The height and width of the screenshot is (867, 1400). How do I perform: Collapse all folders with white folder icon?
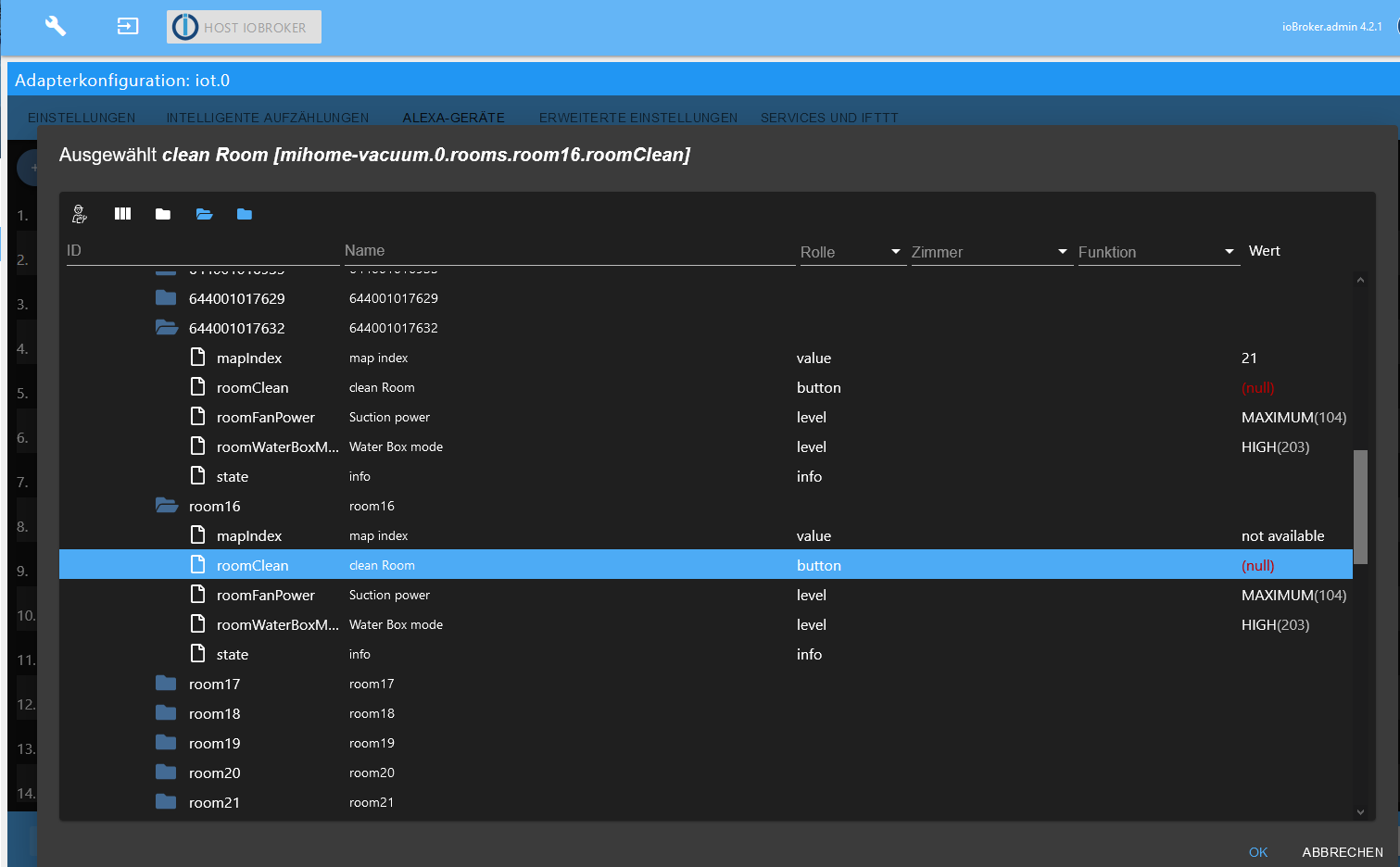(x=163, y=214)
